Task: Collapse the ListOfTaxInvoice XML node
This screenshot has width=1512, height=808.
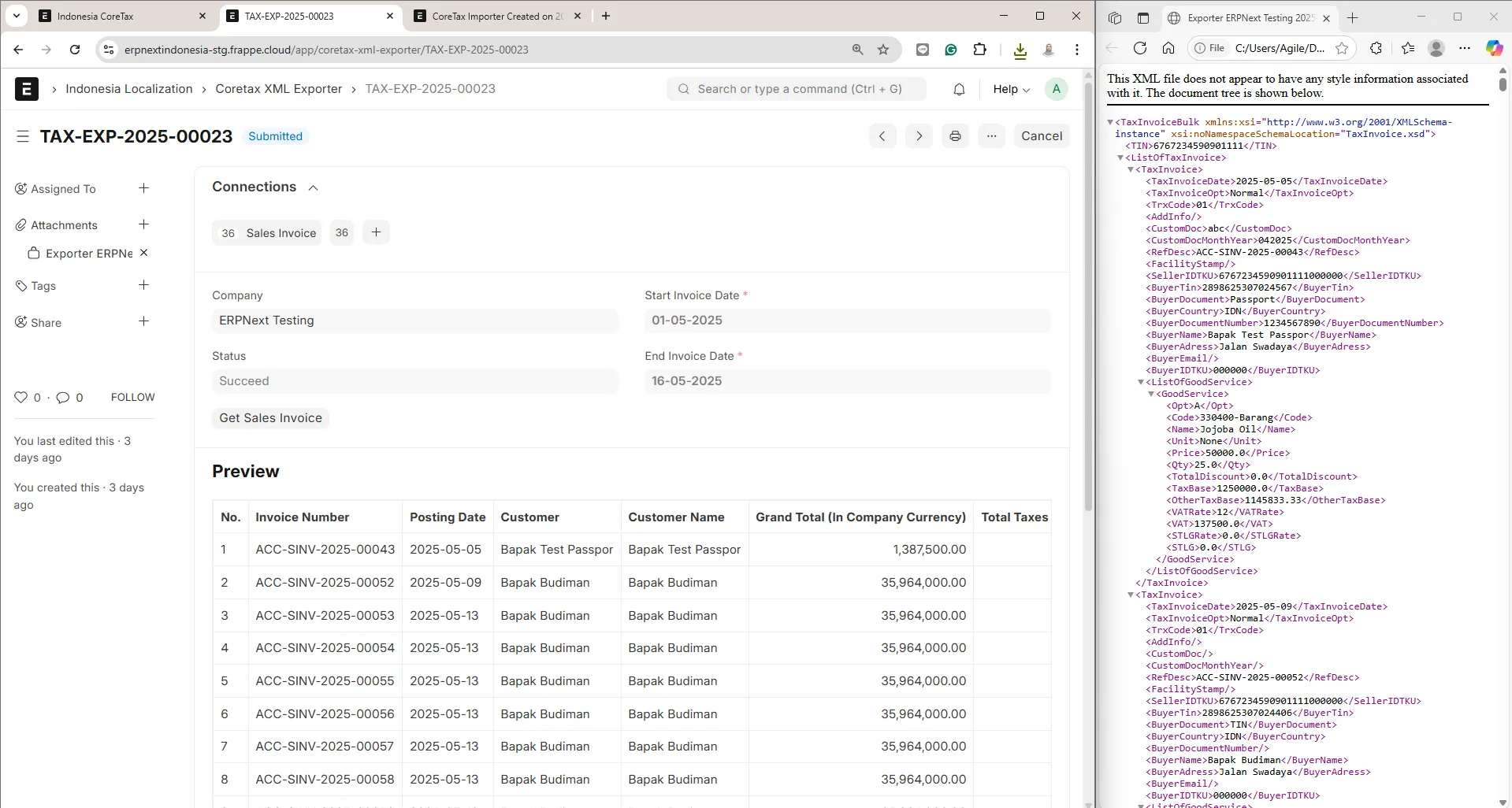Action: pos(1120,158)
